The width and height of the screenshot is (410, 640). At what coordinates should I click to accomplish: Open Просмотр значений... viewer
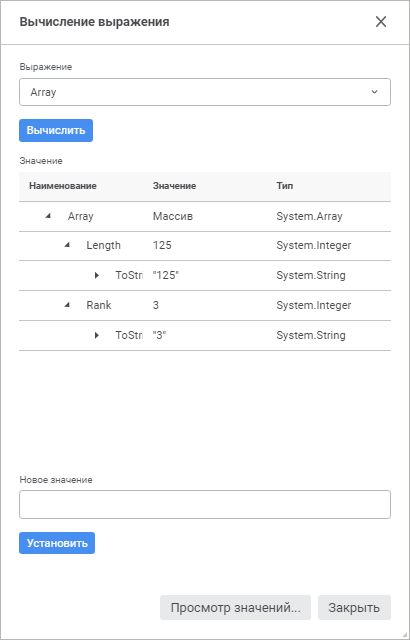click(x=235, y=607)
